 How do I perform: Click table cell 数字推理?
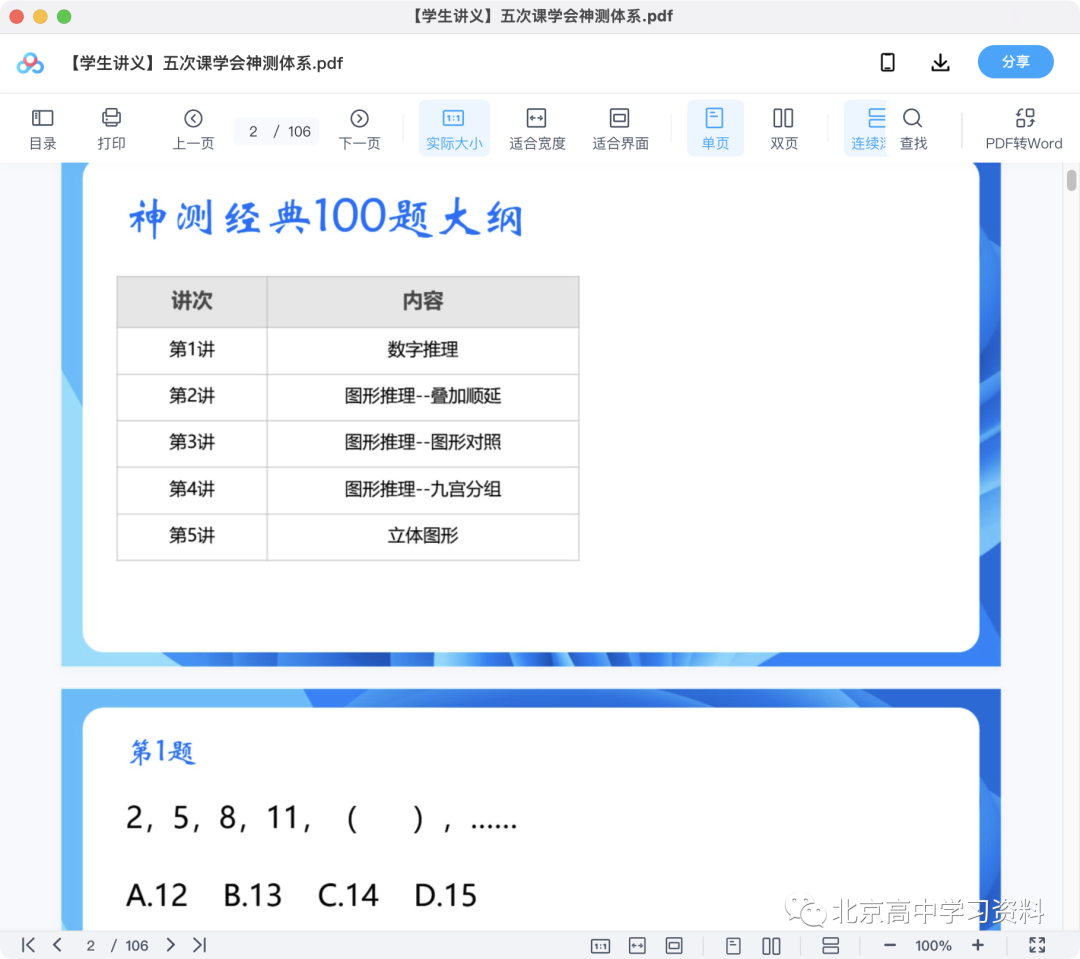[423, 350]
